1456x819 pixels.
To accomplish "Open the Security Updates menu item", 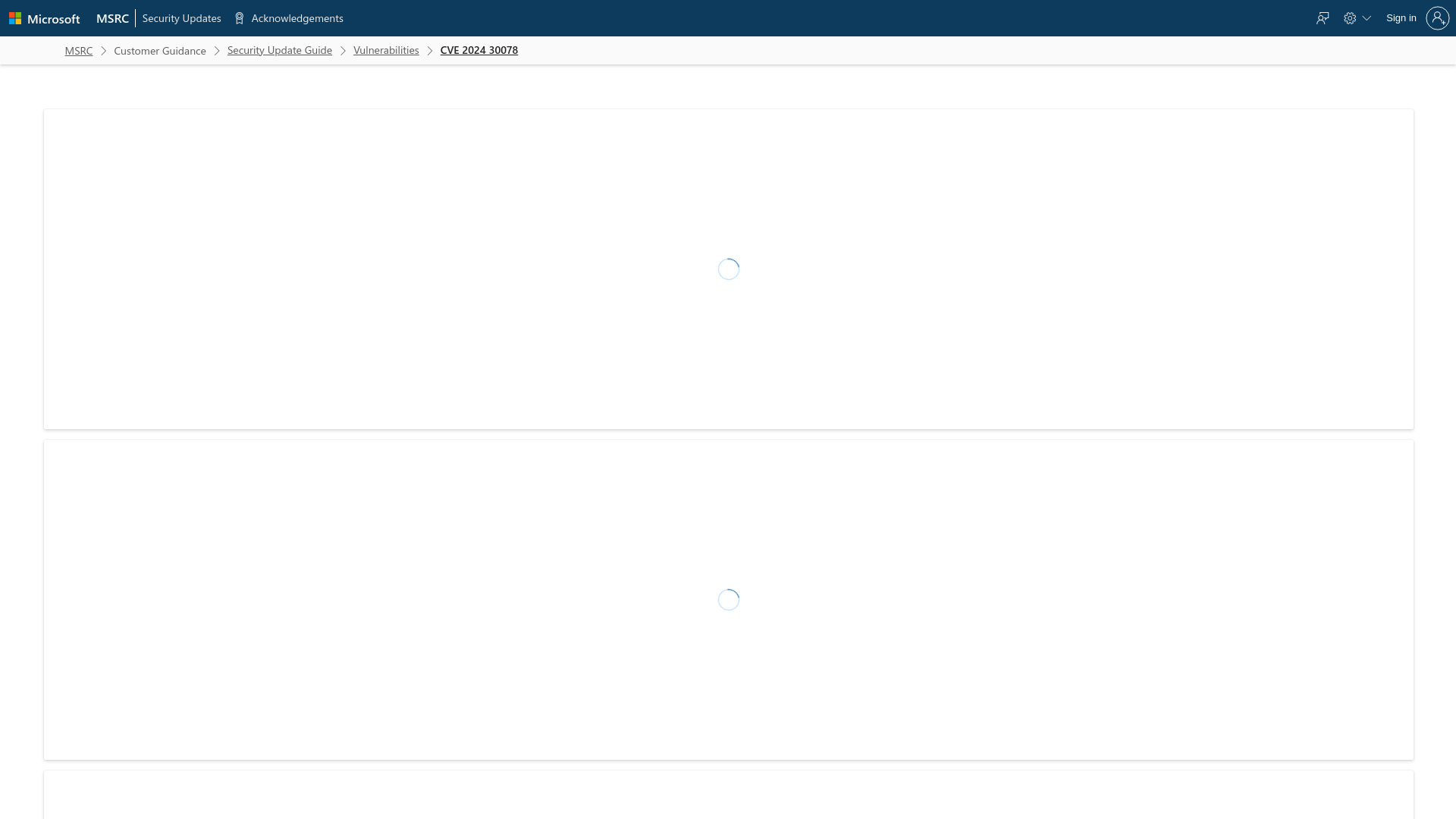I will (181, 18).
